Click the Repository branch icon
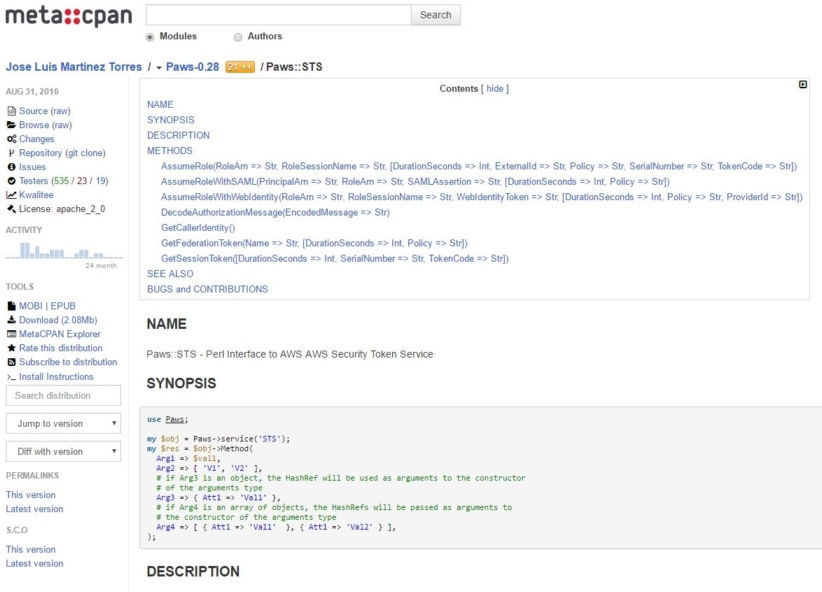 [12, 153]
